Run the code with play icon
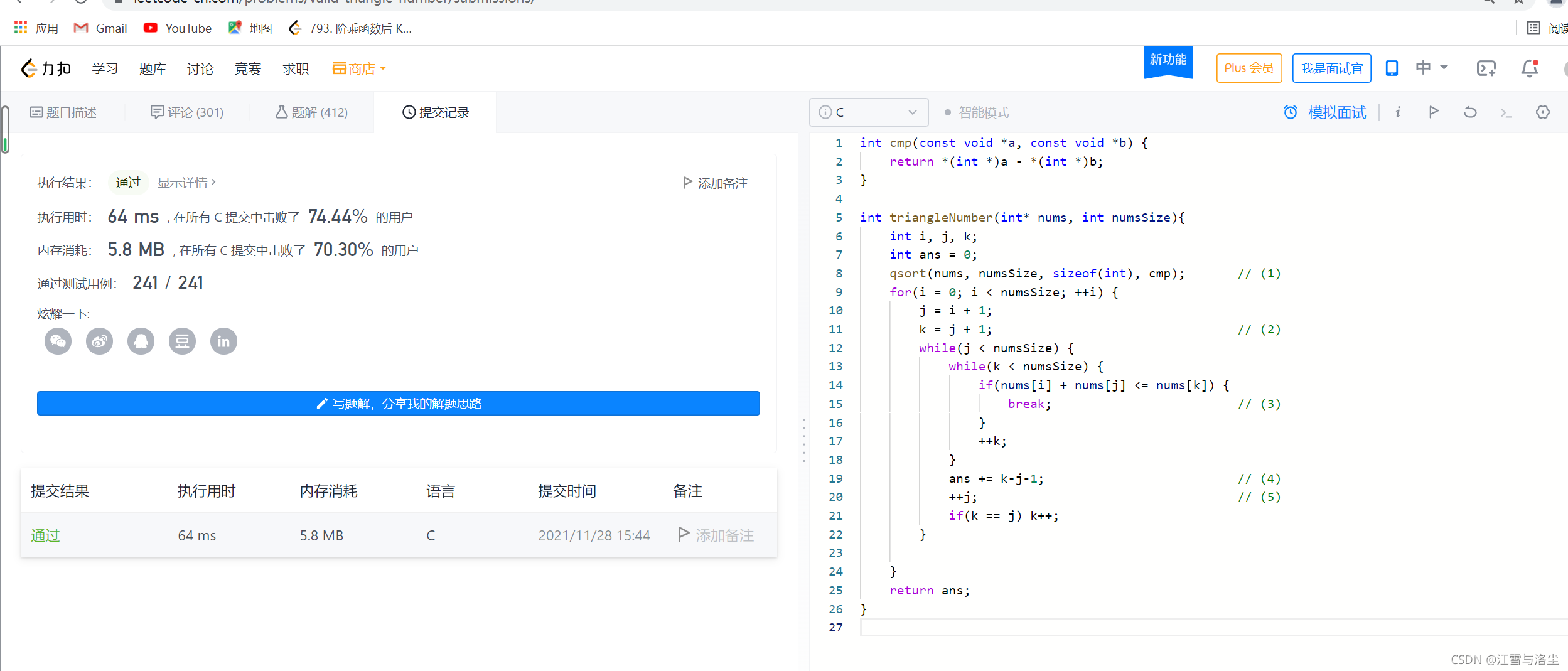This screenshot has height=671, width=1568. [1434, 112]
